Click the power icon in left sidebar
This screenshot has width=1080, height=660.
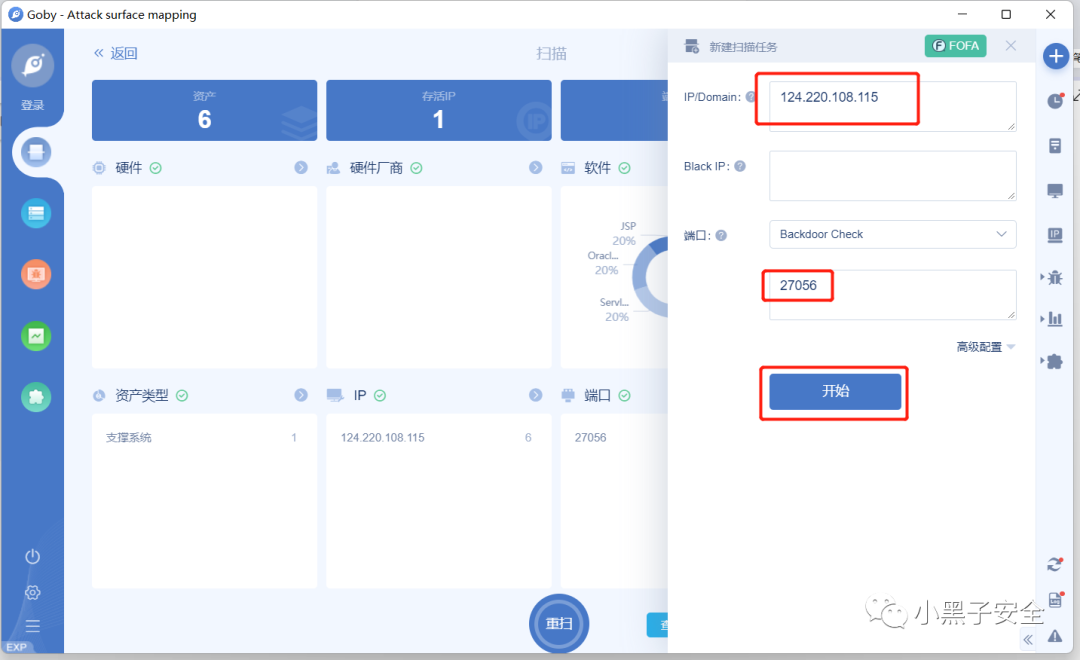(32, 557)
